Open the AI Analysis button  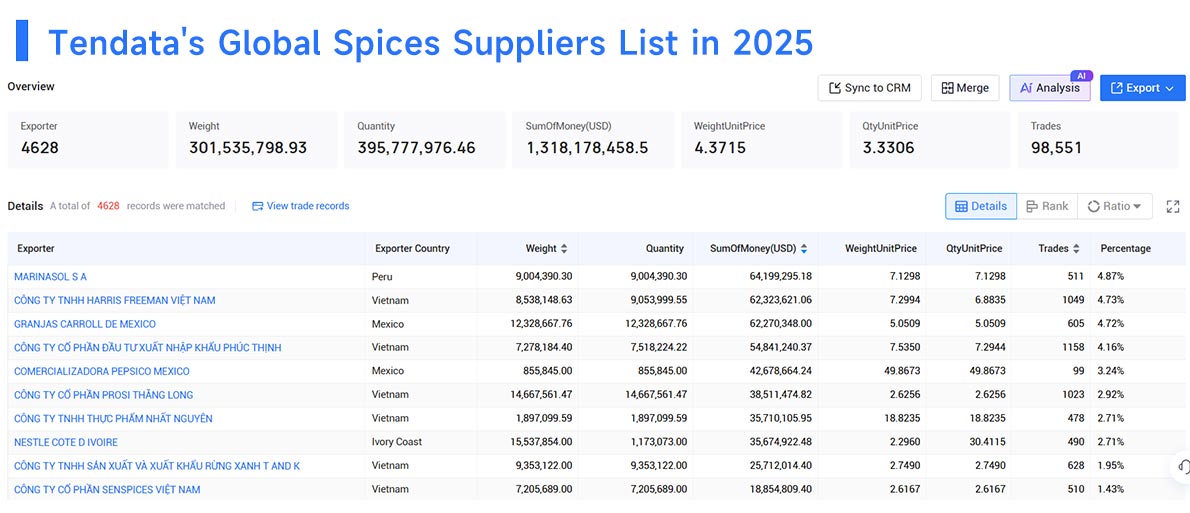1050,88
